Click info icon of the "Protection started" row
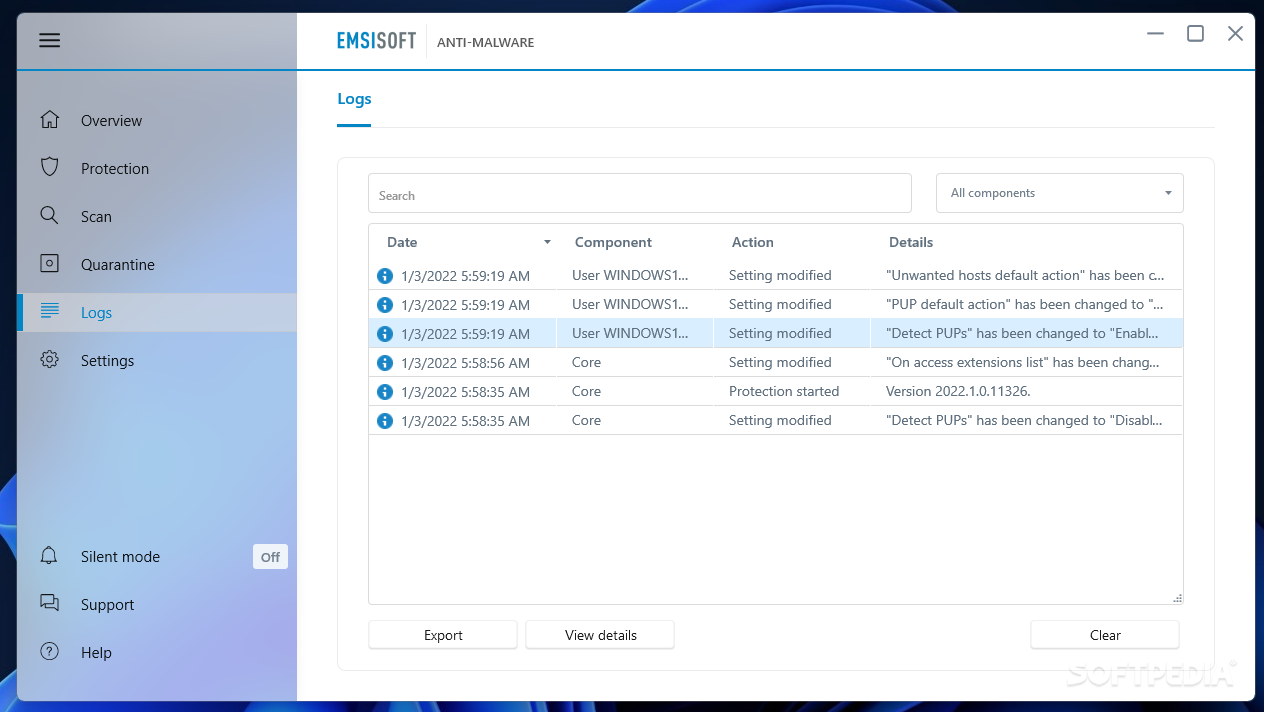1264x712 pixels. tap(385, 392)
